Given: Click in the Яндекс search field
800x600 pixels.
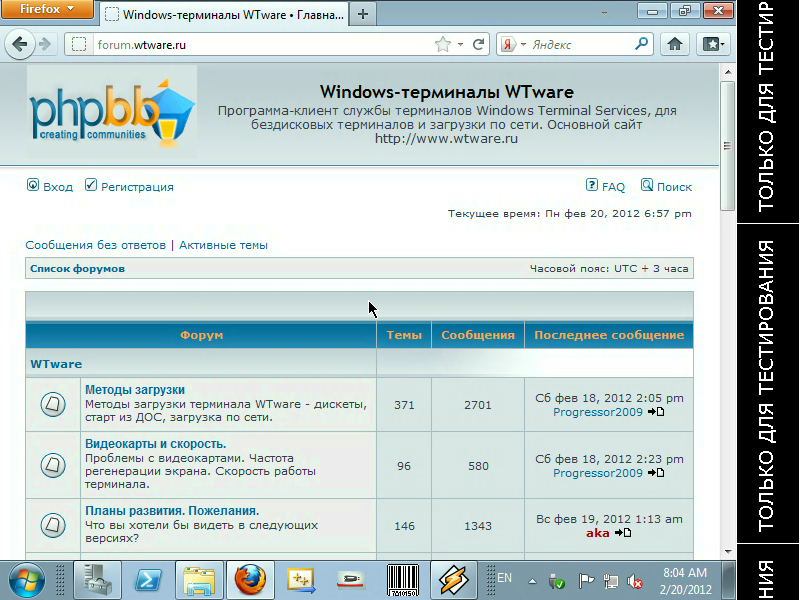Looking at the screenshot, I should tap(580, 44).
